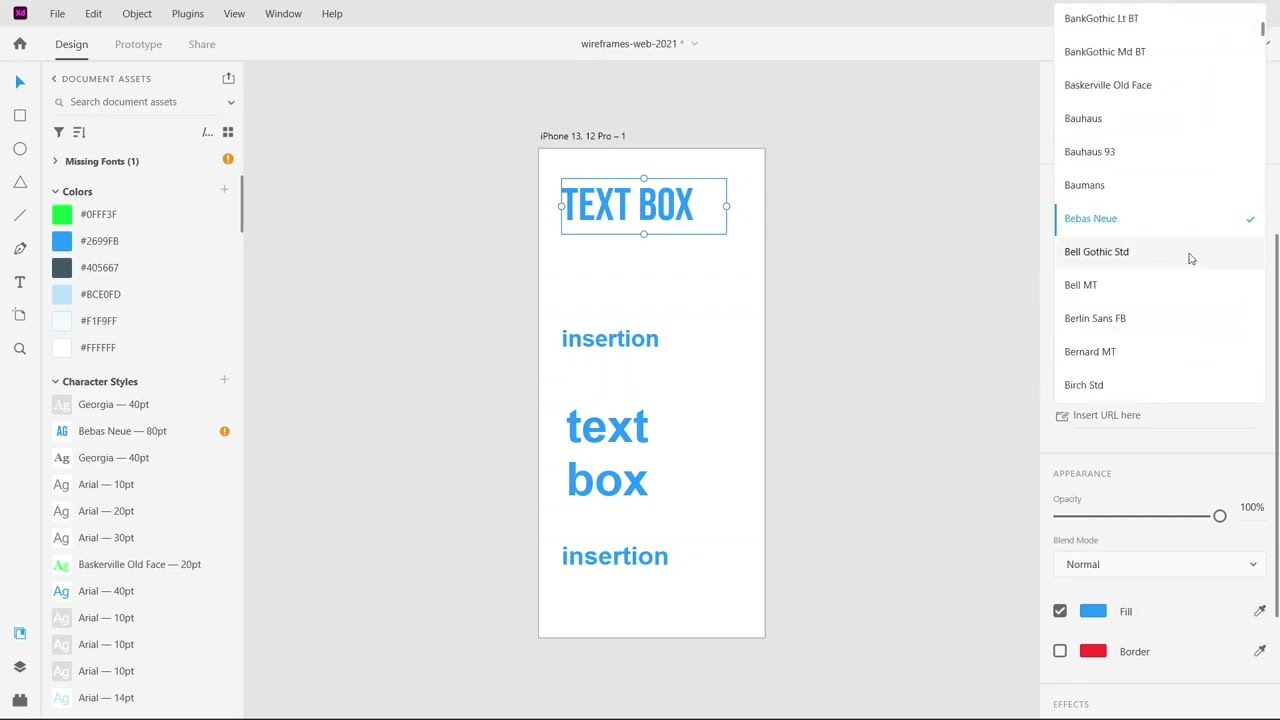Switch to the Prototype tab
Screen dimensions: 1280x720
pyautogui.click(x=138, y=44)
